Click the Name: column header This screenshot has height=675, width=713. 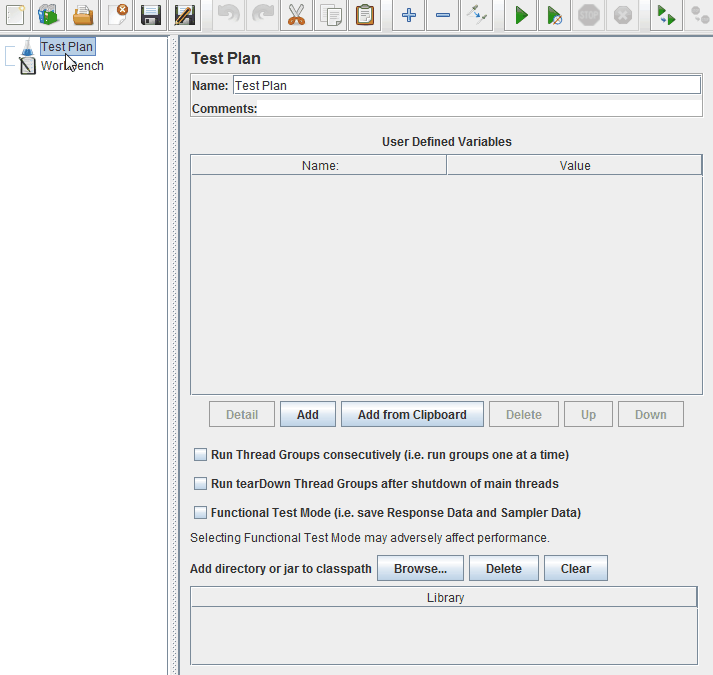tap(318, 165)
